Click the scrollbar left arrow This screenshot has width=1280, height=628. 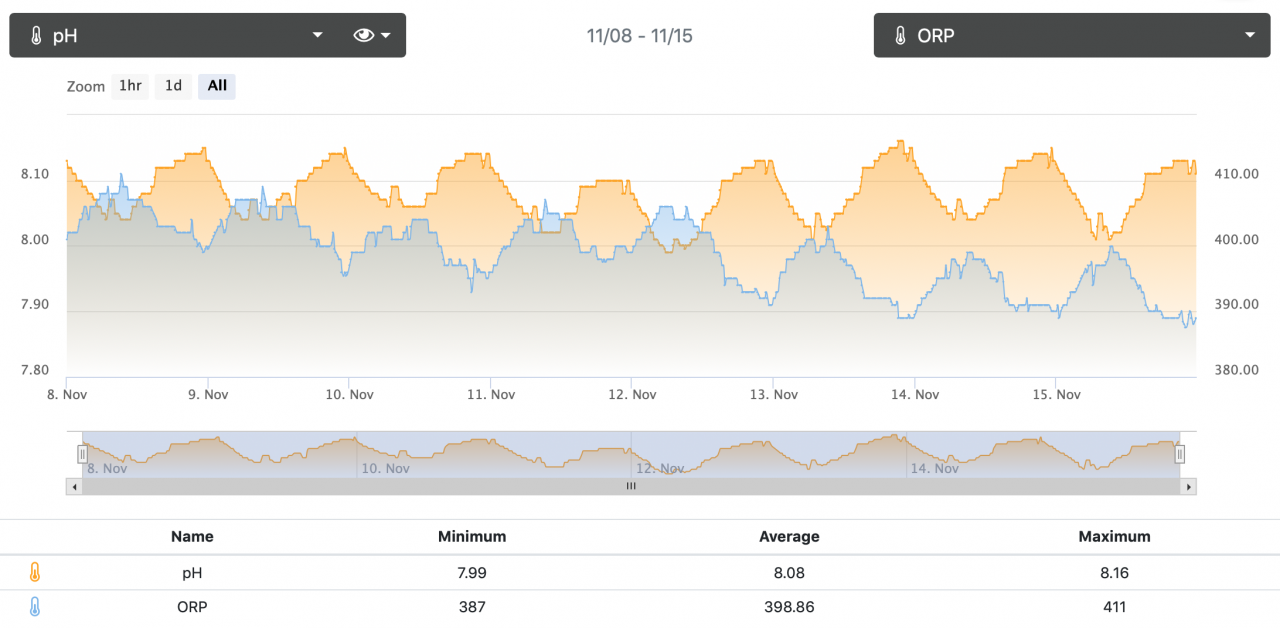tap(74, 487)
